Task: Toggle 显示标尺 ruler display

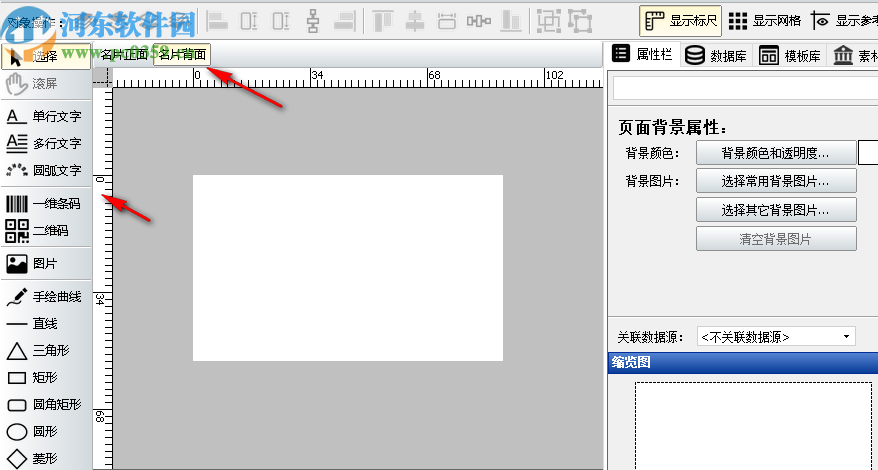Action: coord(680,21)
